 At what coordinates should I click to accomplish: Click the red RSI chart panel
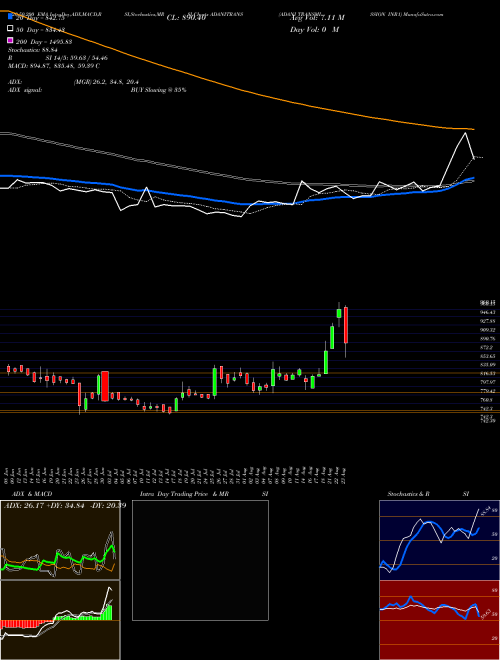coord(439,620)
